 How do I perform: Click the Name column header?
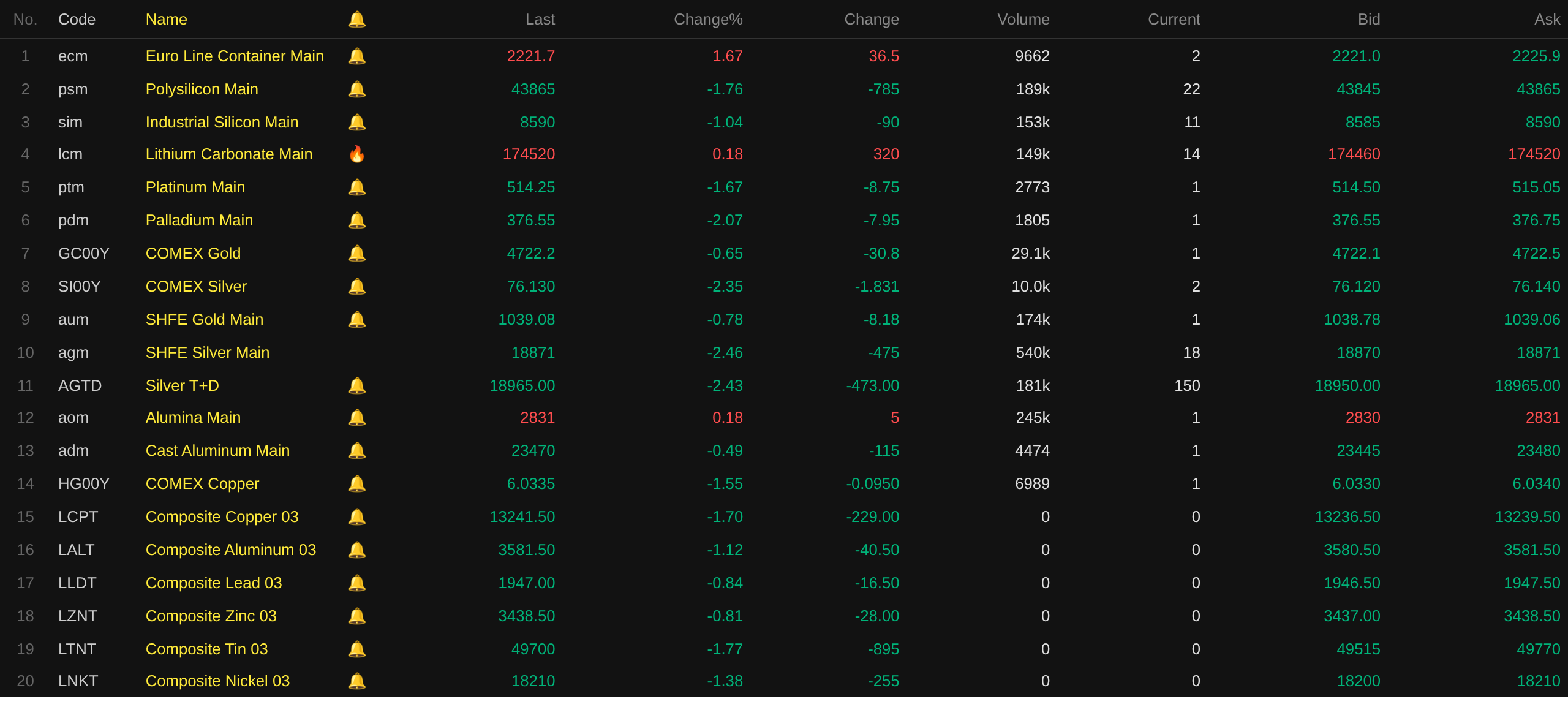pos(166,20)
